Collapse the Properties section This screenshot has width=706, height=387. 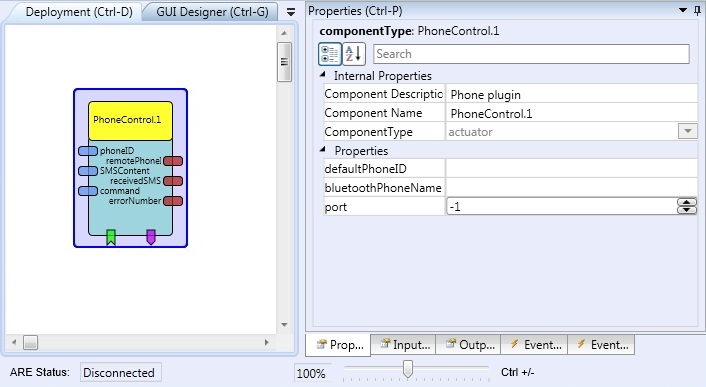point(322,149)
